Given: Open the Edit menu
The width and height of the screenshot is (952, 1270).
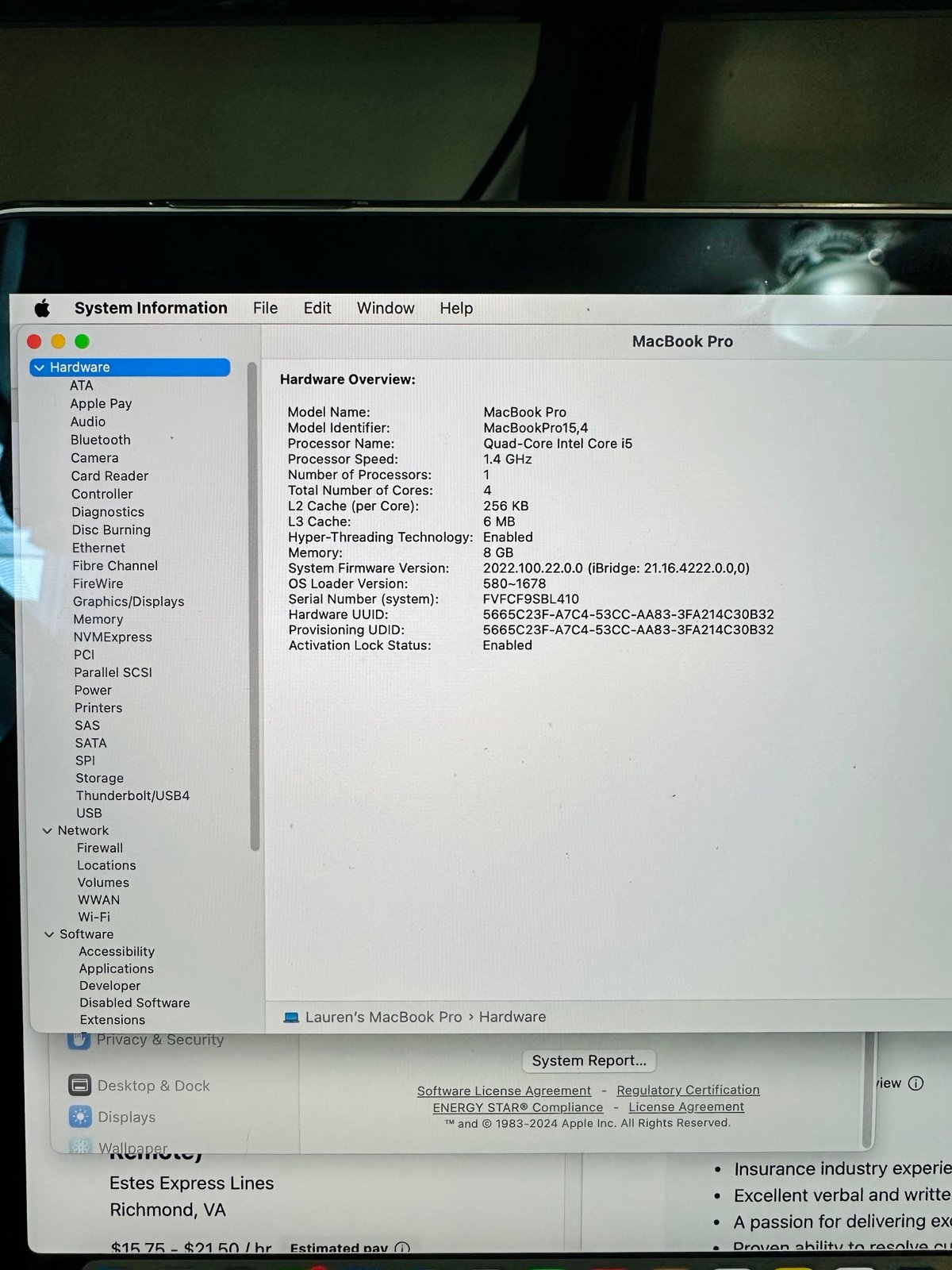Looking at the screenshot, I should click(317, 308).
